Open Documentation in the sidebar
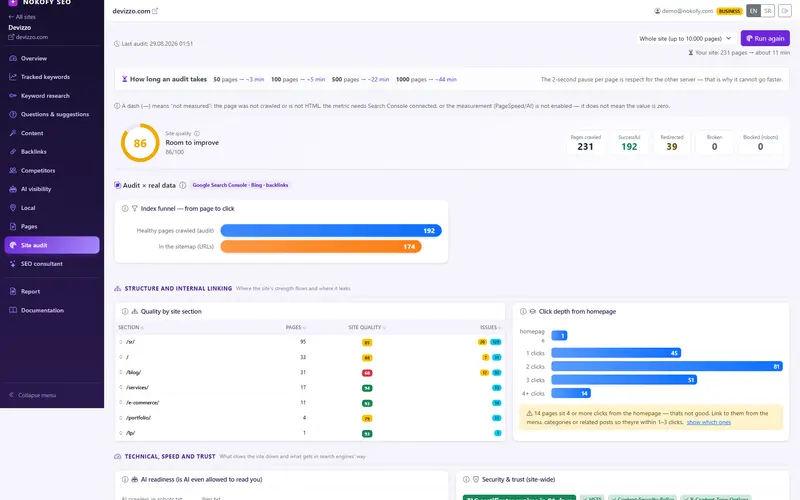Screen dimensions: 800x500 52,310
